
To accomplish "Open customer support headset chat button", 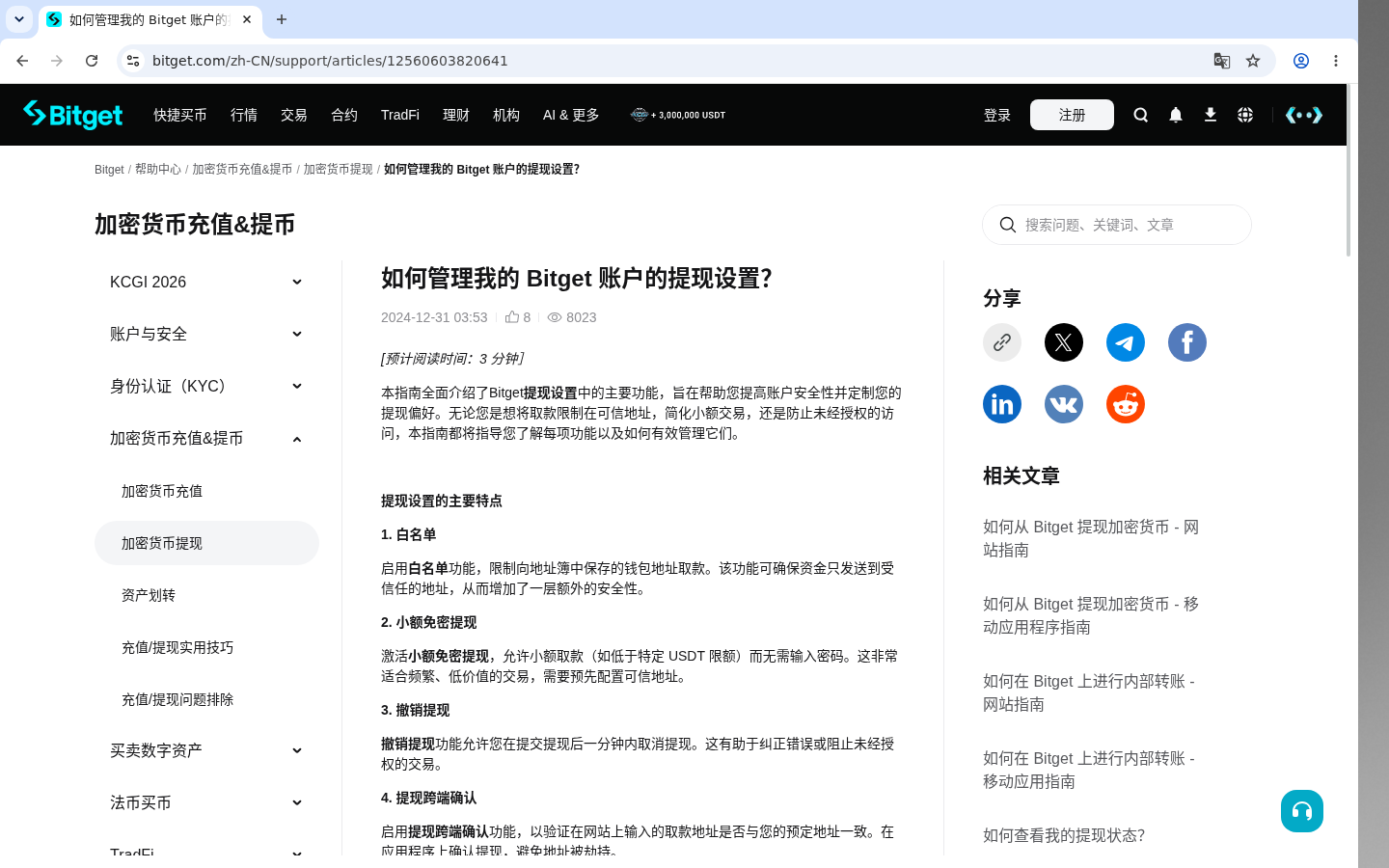I will click(x=1302, y=811).
